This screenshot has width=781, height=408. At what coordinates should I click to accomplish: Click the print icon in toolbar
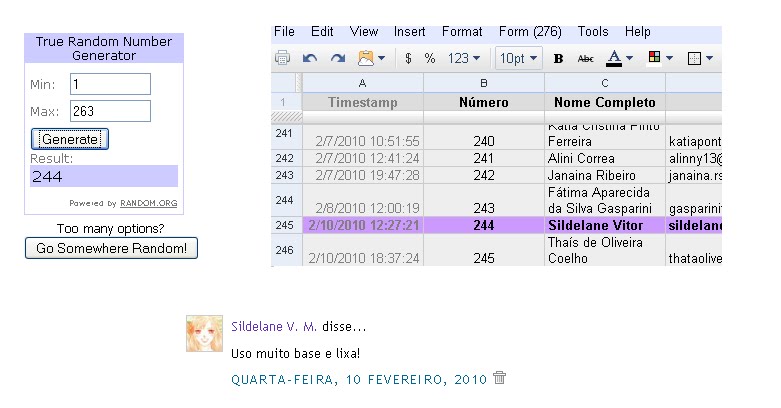(283, 58)
